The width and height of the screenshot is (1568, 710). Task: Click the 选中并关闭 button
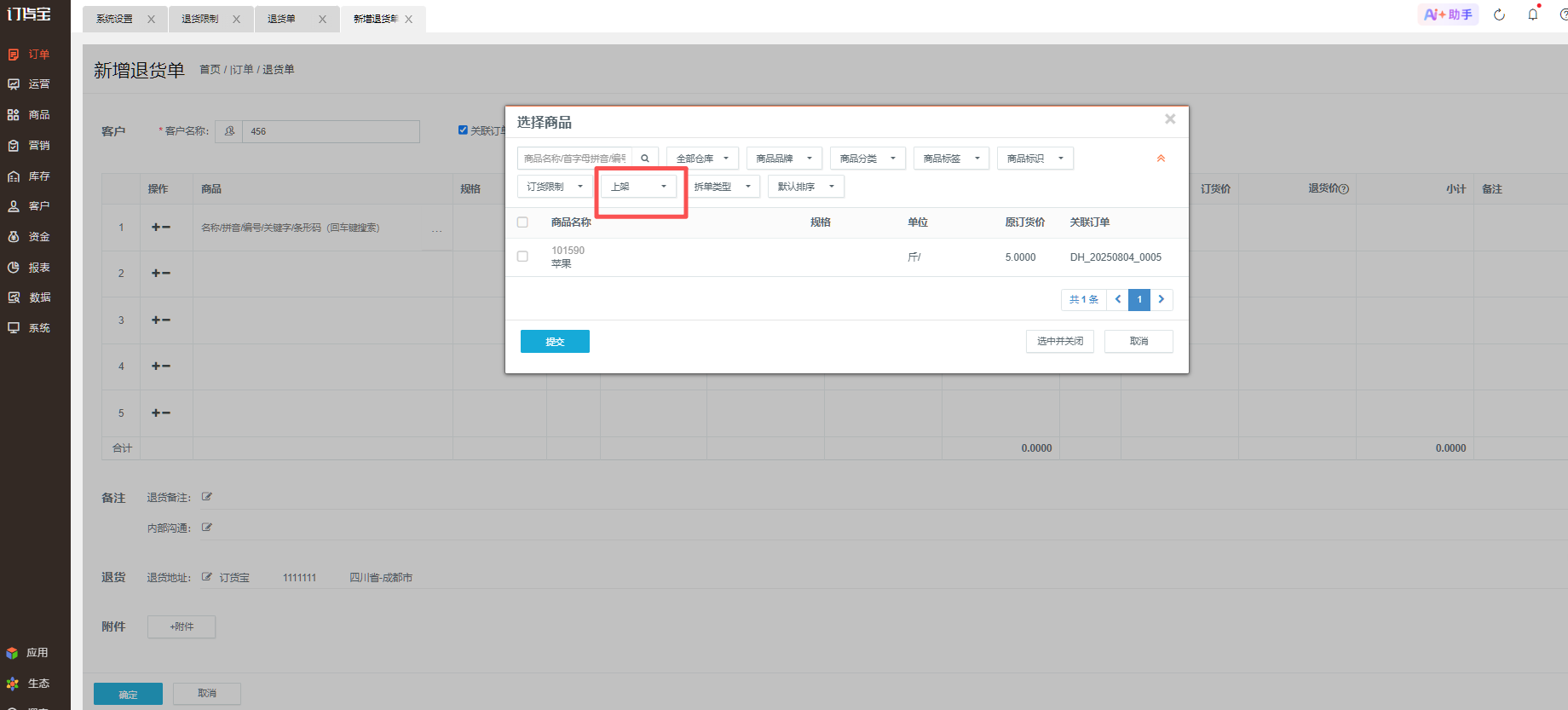point(1060,341)
